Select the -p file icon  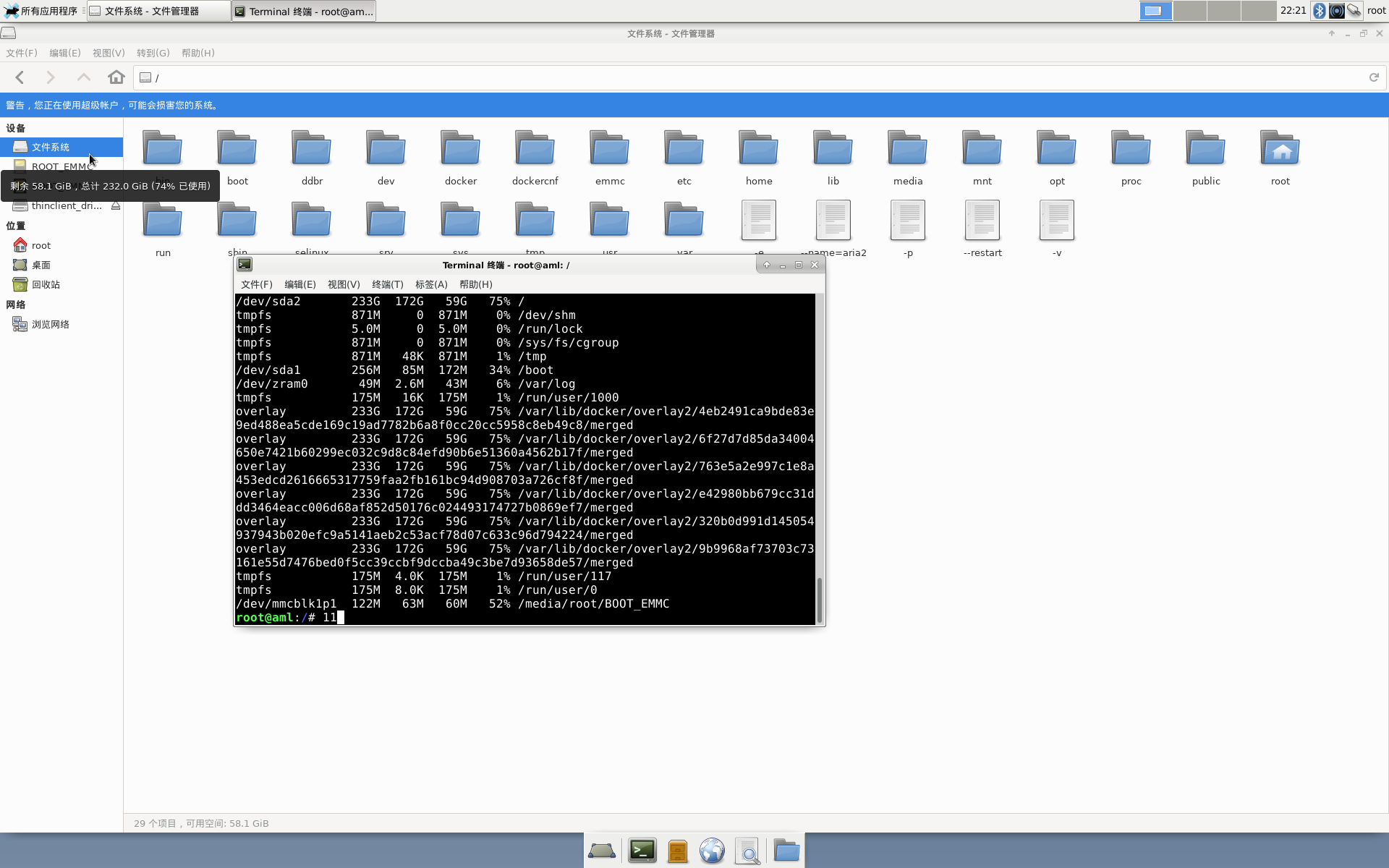click(x=908, y=221)
